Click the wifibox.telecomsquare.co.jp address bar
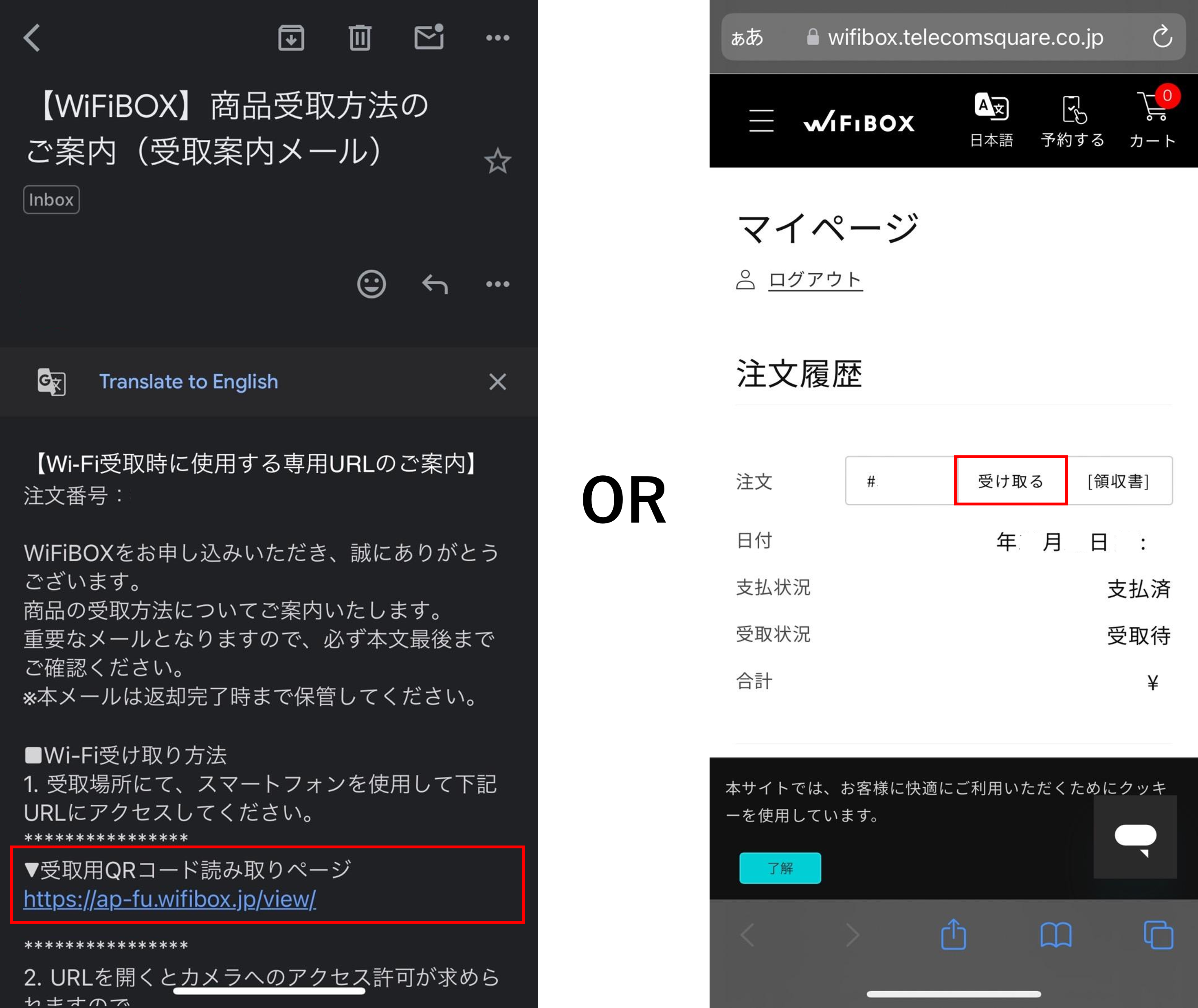 (953, 37)
